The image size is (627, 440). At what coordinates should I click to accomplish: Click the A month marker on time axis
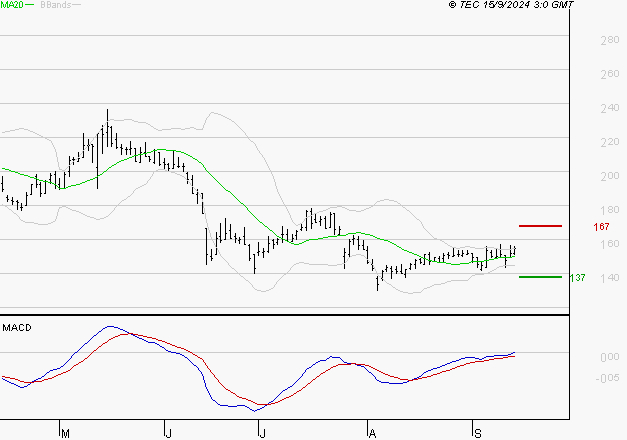tap(372, 433)
